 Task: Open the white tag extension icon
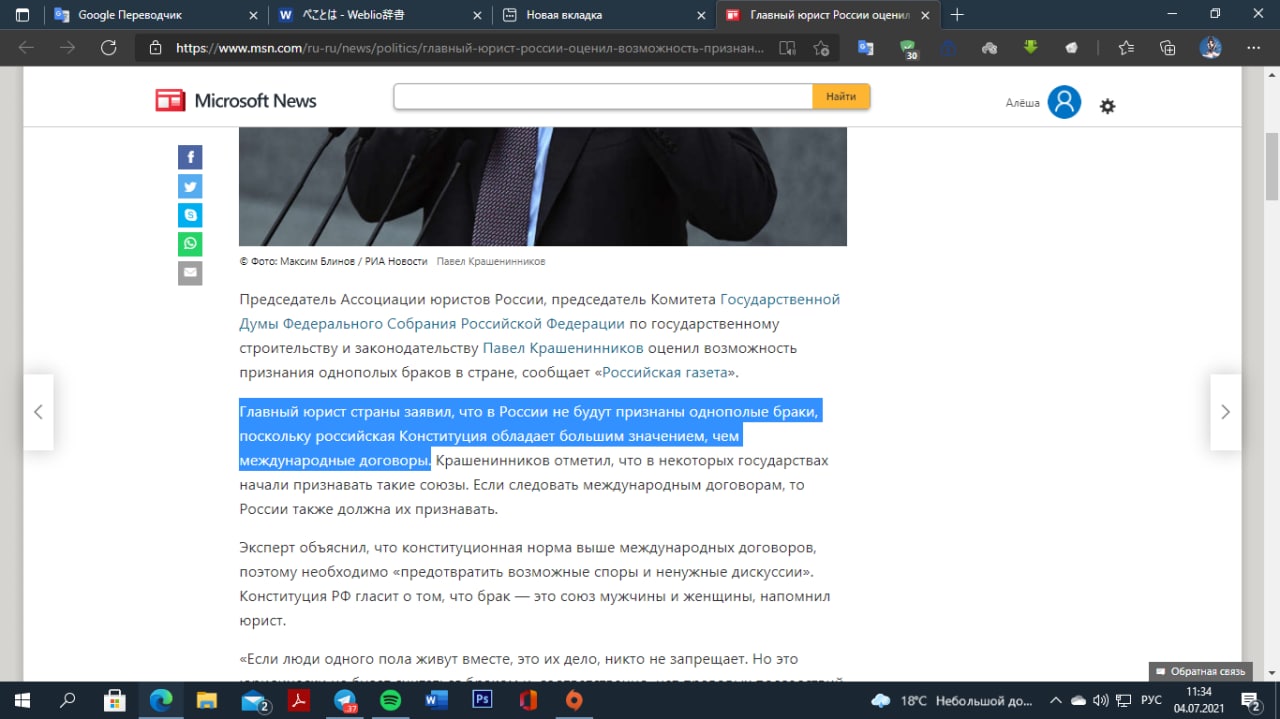(1071, 47)
